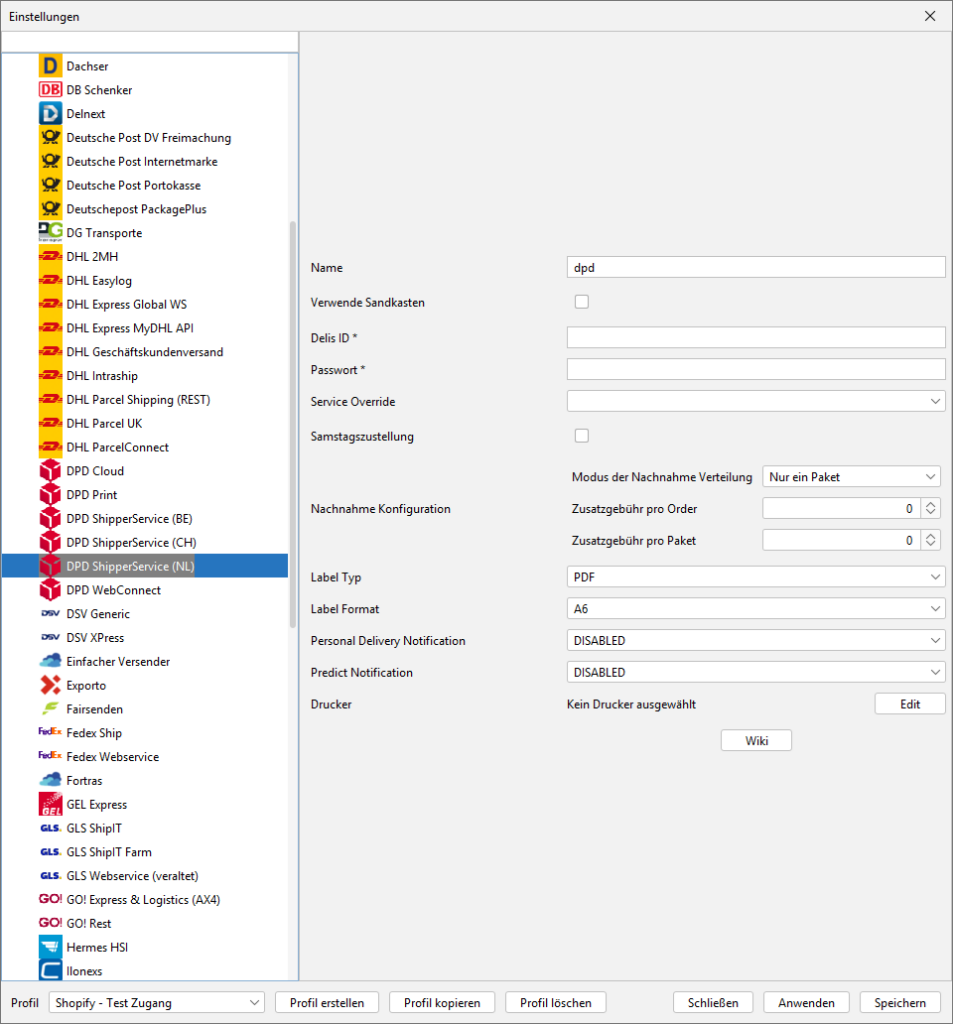Viewport: 953px width, 1024px height.
Task: Click the DB Schenker logo icon
Action: click(x=50, y=90)
